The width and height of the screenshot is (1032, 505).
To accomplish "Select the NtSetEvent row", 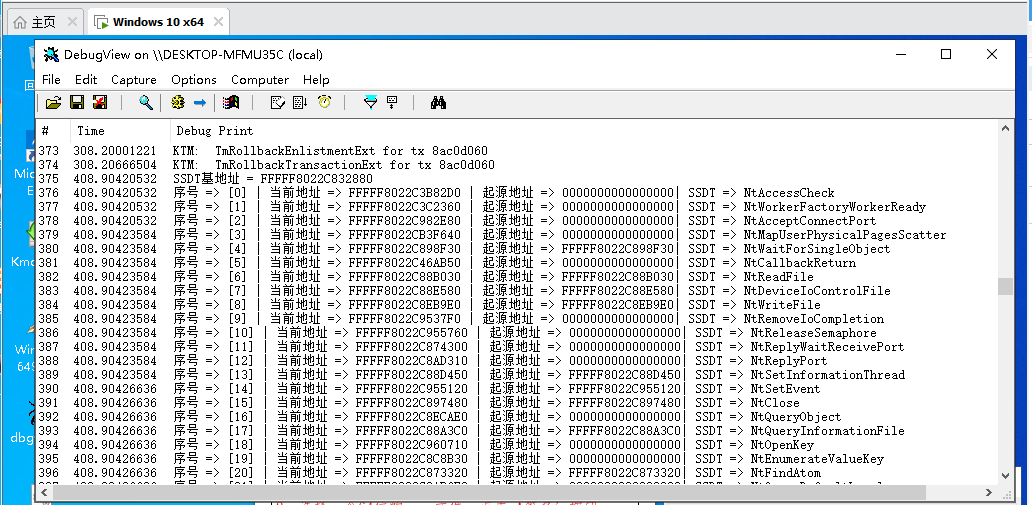I will tap(517, 388).
